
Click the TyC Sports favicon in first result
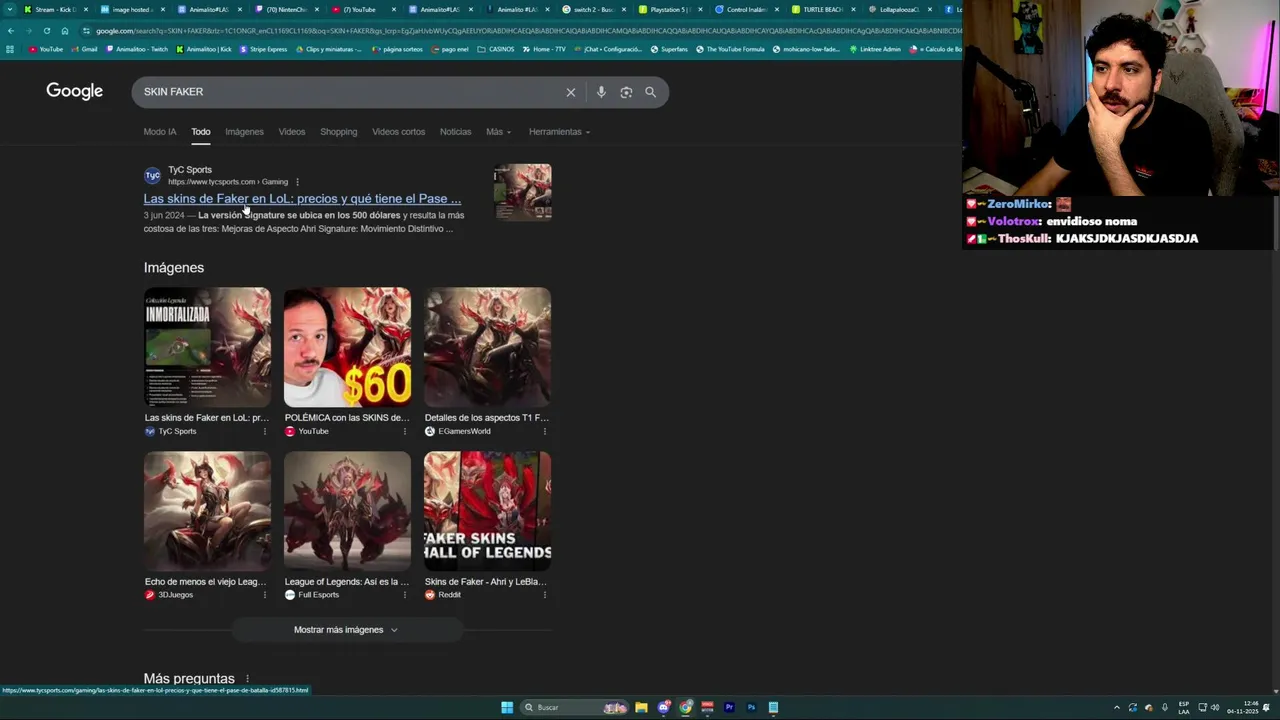point(152,176)
